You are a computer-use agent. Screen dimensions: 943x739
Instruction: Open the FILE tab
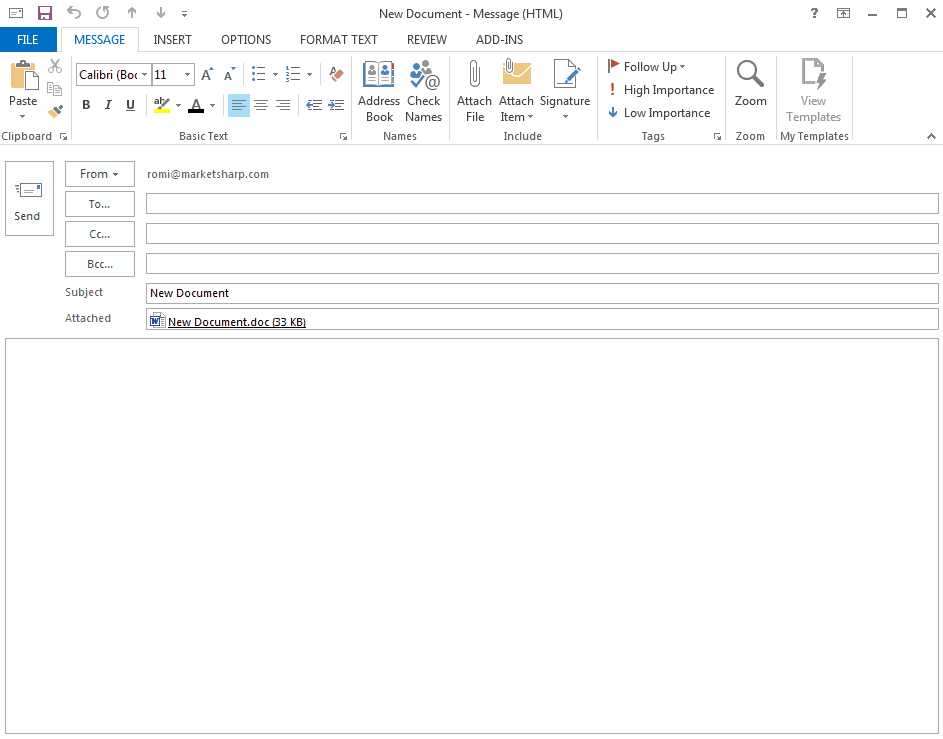coord(28,40)
